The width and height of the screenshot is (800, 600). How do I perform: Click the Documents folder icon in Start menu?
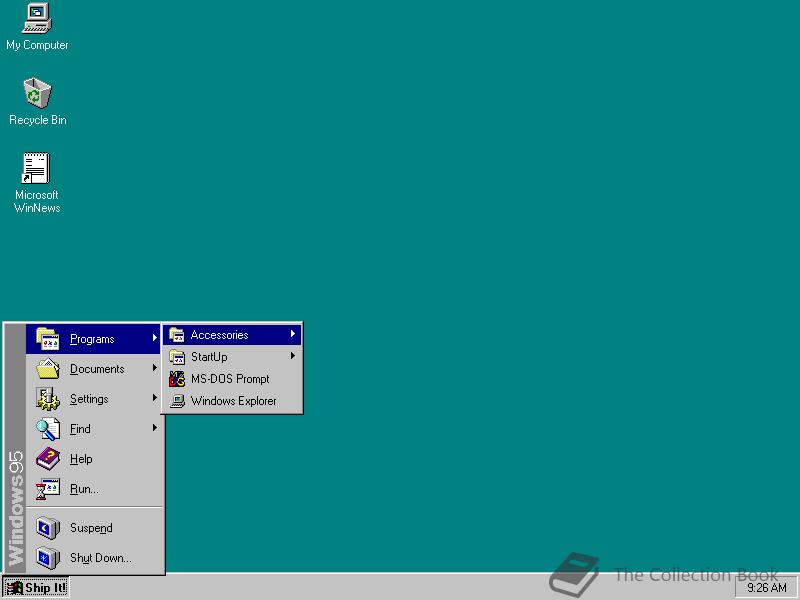pos(47,369)
